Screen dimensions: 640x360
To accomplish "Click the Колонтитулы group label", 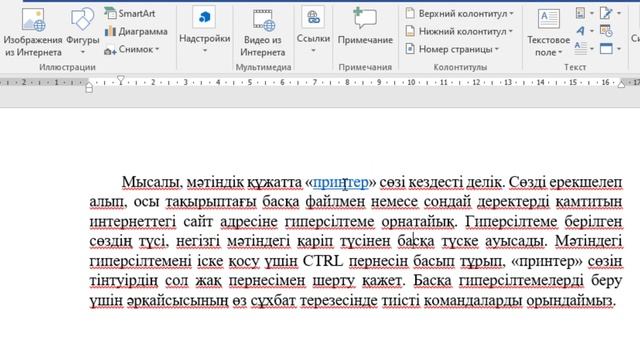I will pos(460,67).
